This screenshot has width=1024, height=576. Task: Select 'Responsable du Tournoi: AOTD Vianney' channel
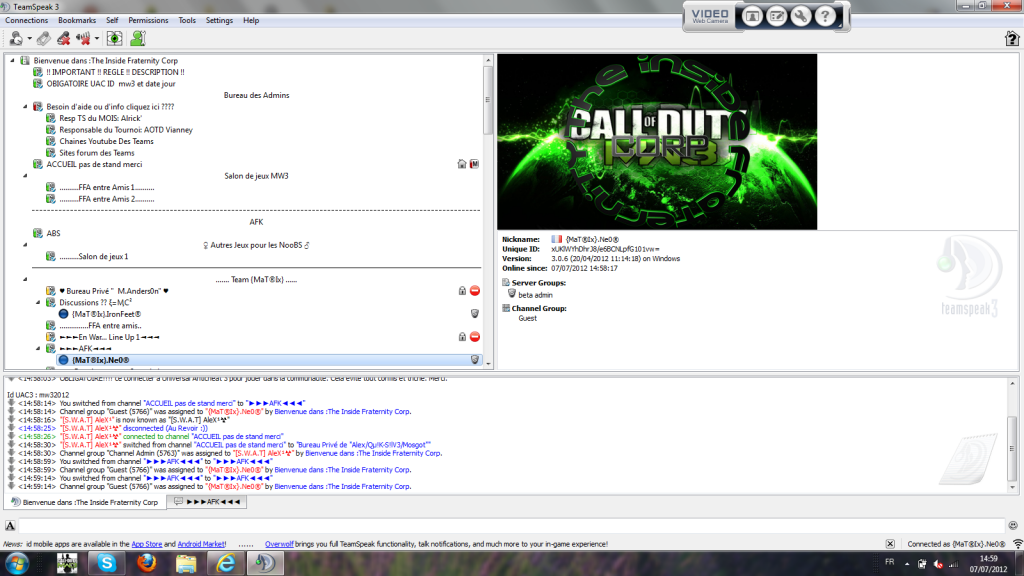(x=126, y=130)
